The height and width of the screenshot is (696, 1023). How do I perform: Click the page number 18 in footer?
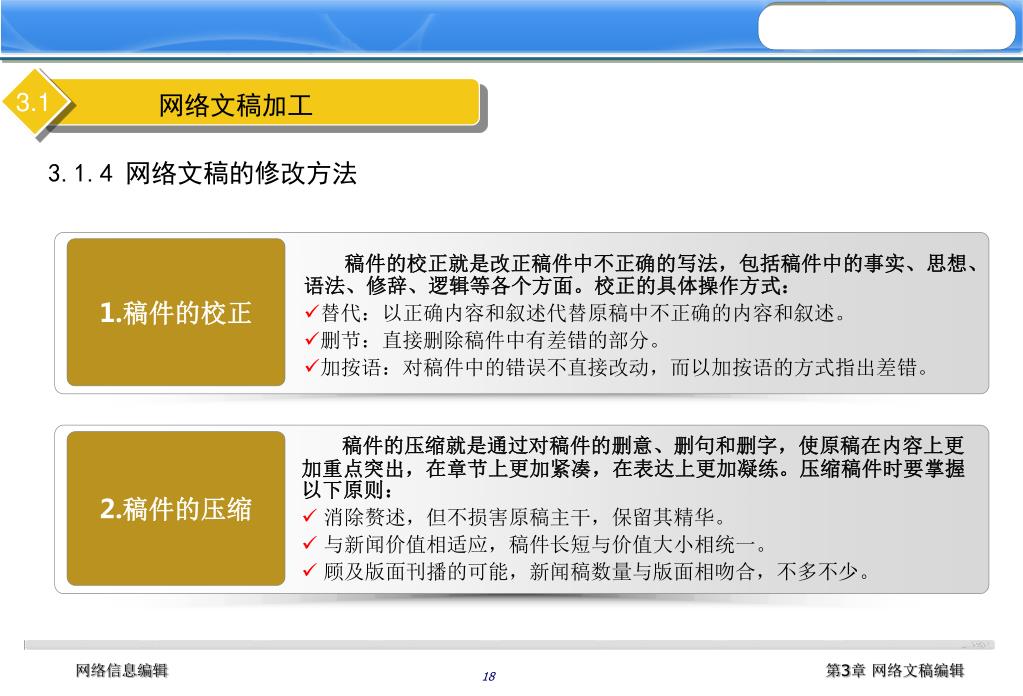point(489,677)
